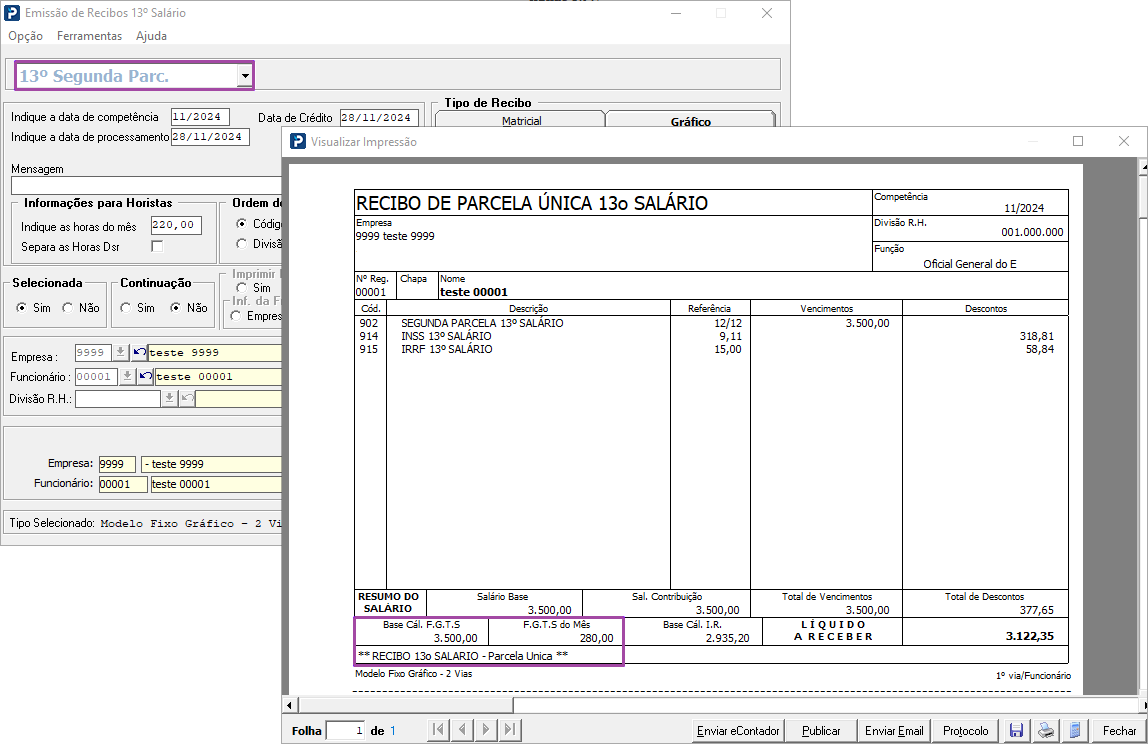
Task: Go to the previous preview page
Action: pos(462,729)
